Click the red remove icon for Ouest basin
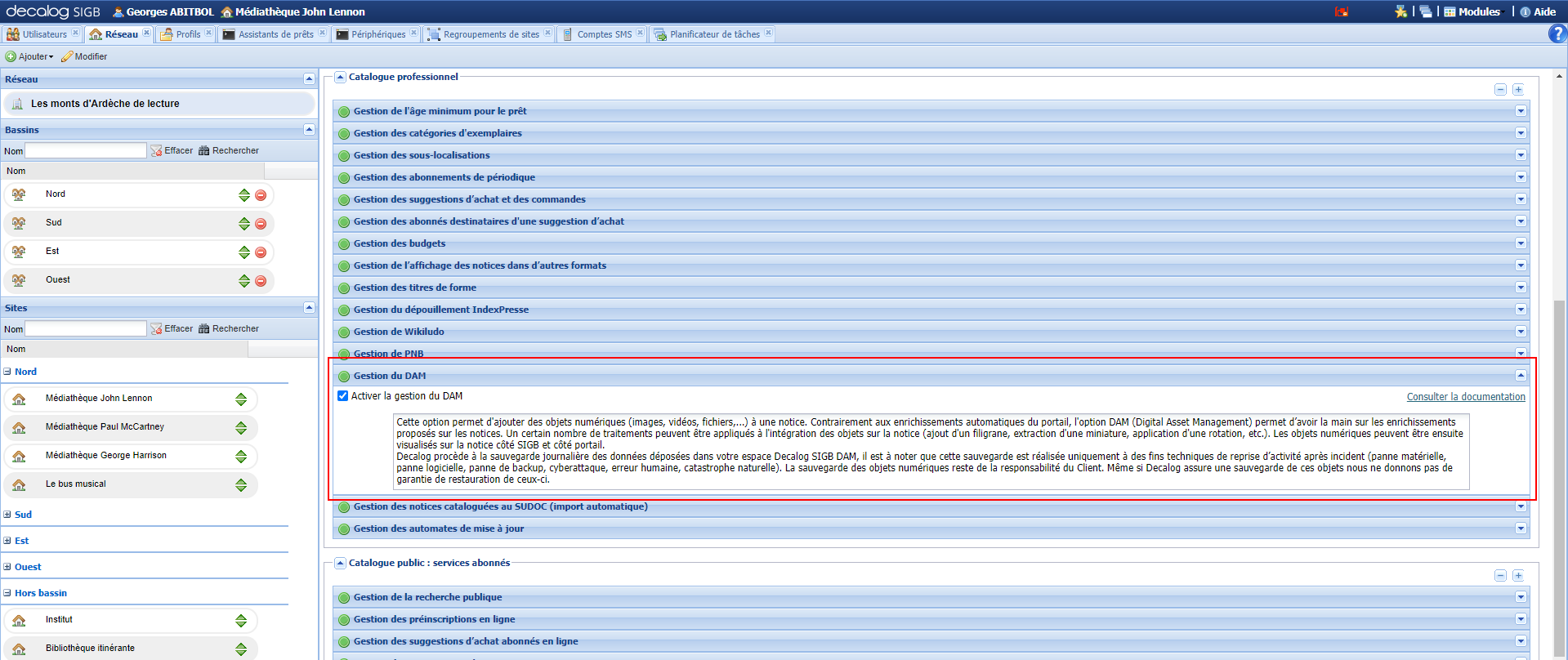The width and height of the screenshot is (1568, 660). point(261,281)
